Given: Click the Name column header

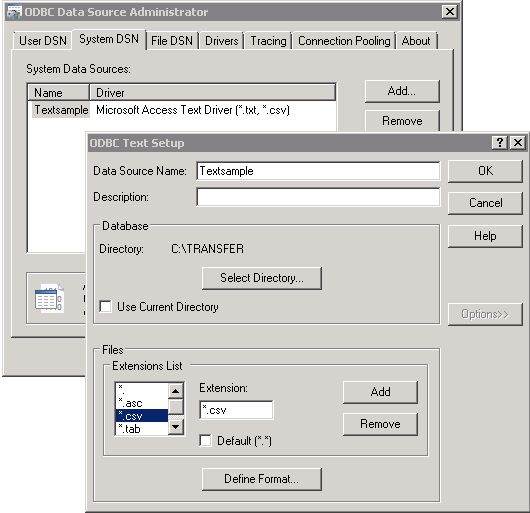Looking at the screenshot, I should coord(59,93).
